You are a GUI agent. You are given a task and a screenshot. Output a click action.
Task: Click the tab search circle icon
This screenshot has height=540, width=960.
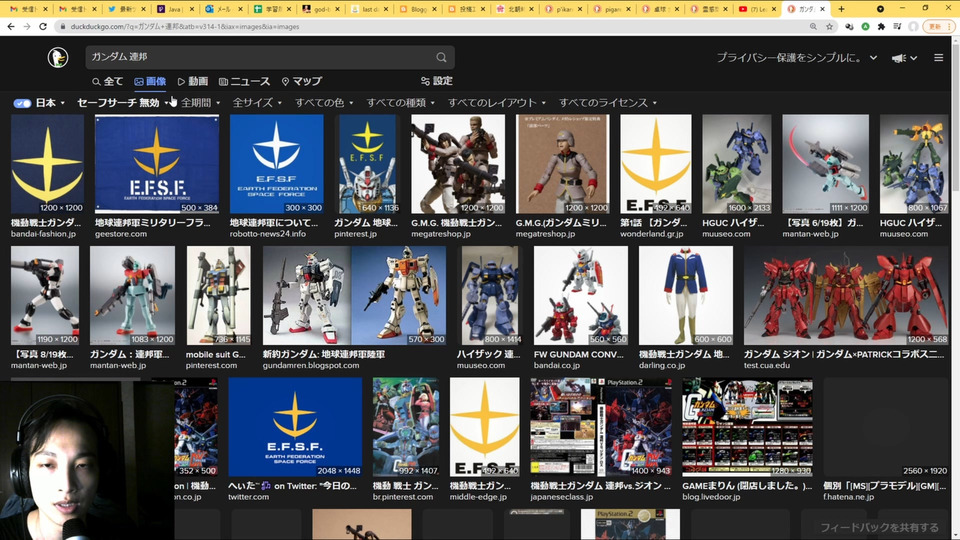pyautogui.click(x=880, y=9)
